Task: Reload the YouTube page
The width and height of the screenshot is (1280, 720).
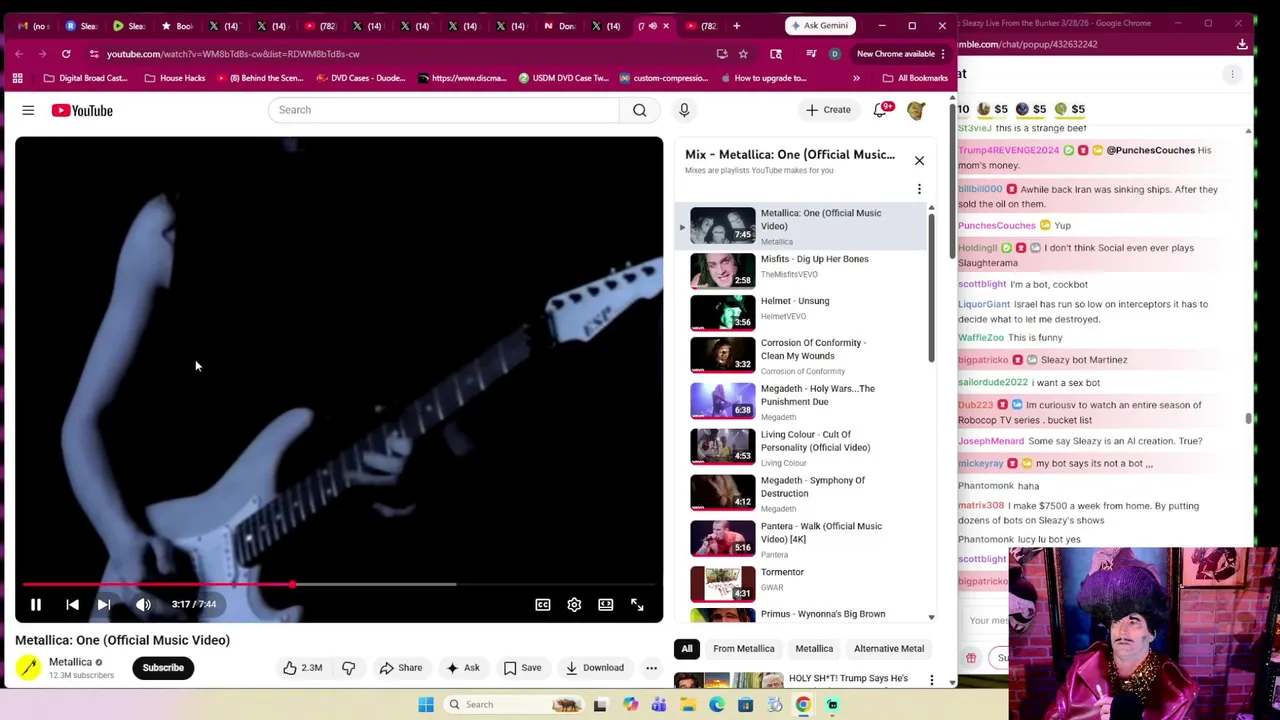Action: [x=66, y=54]
